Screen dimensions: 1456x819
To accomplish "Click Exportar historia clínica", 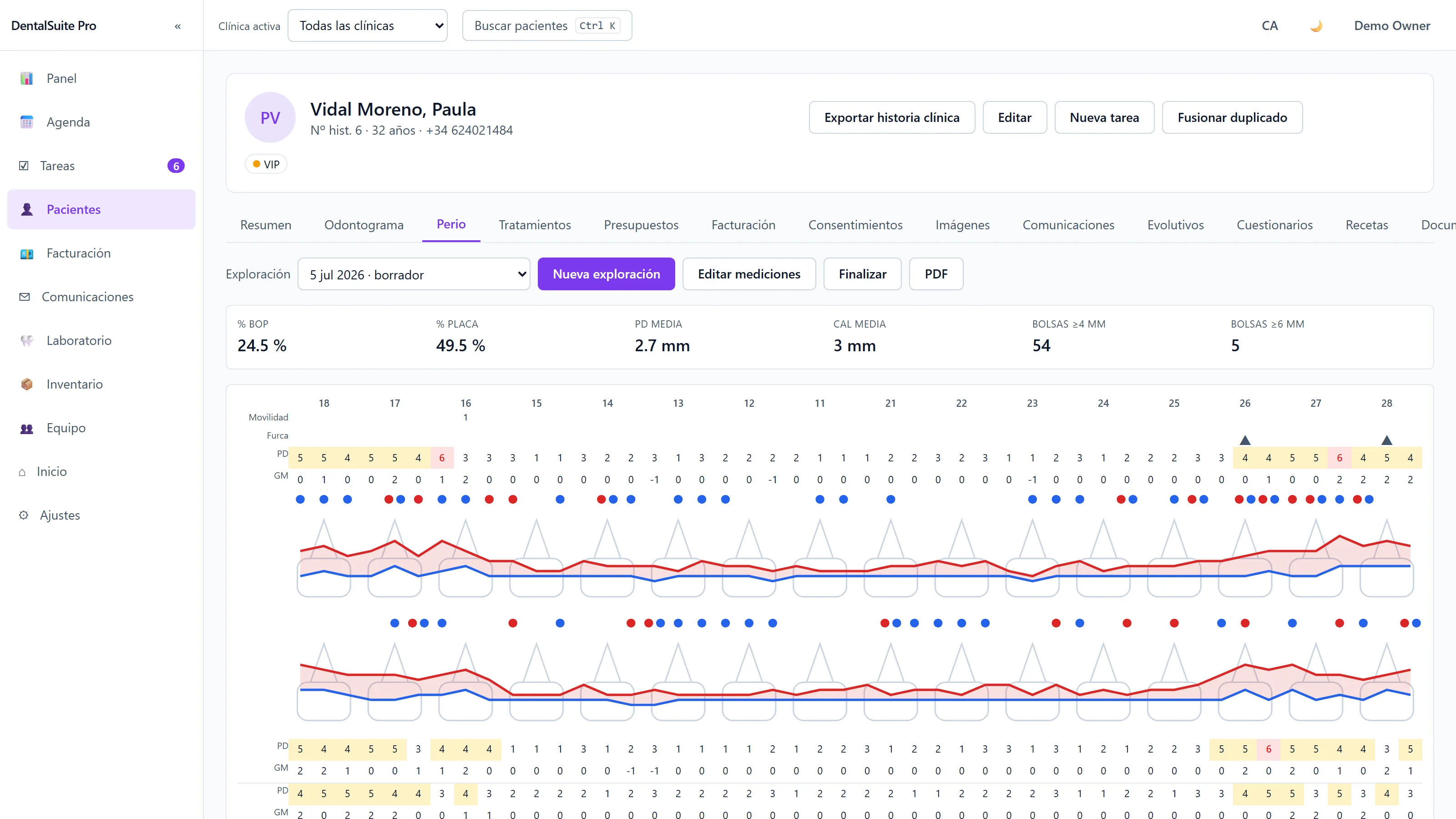I will [x=892, y=117].
